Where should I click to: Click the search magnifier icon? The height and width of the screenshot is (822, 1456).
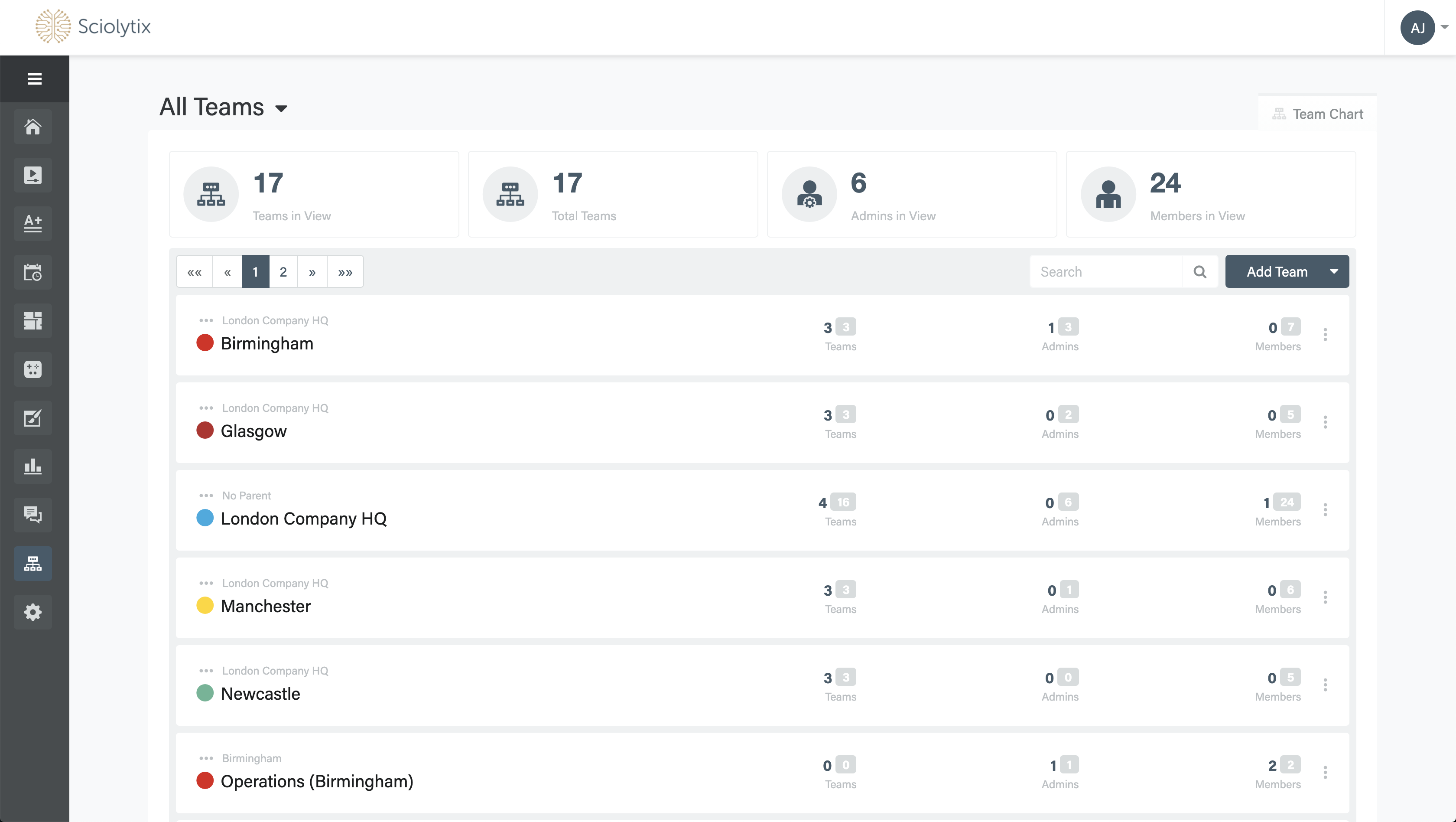point(1199,272)
